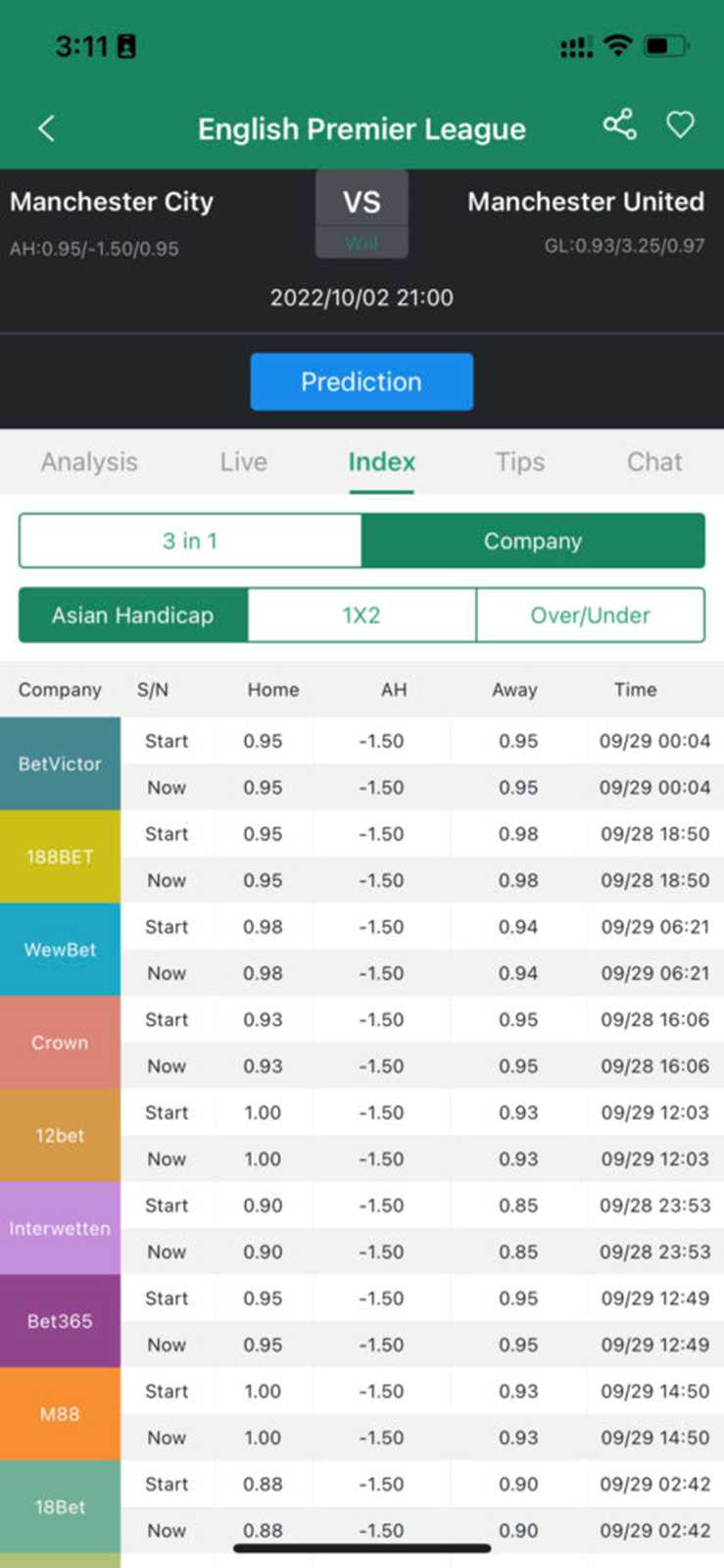Tap the GL:0.93/3.25/0.97 summary
724x1568 pixels.
pos(624,246)
